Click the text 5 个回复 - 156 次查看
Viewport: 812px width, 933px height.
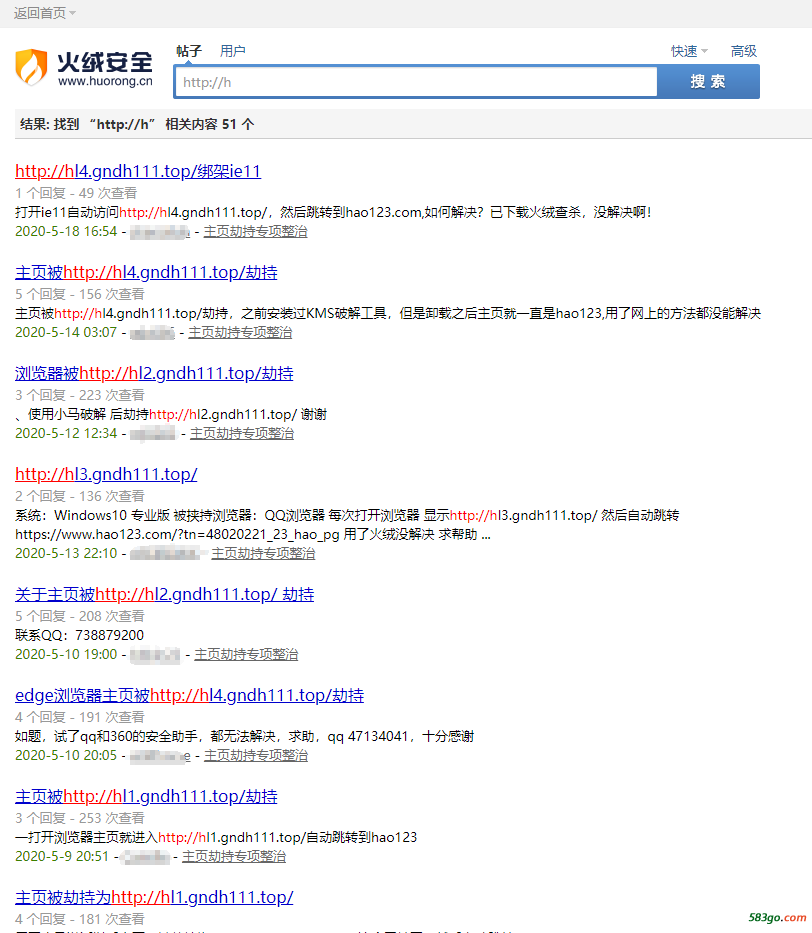(80, 295)
